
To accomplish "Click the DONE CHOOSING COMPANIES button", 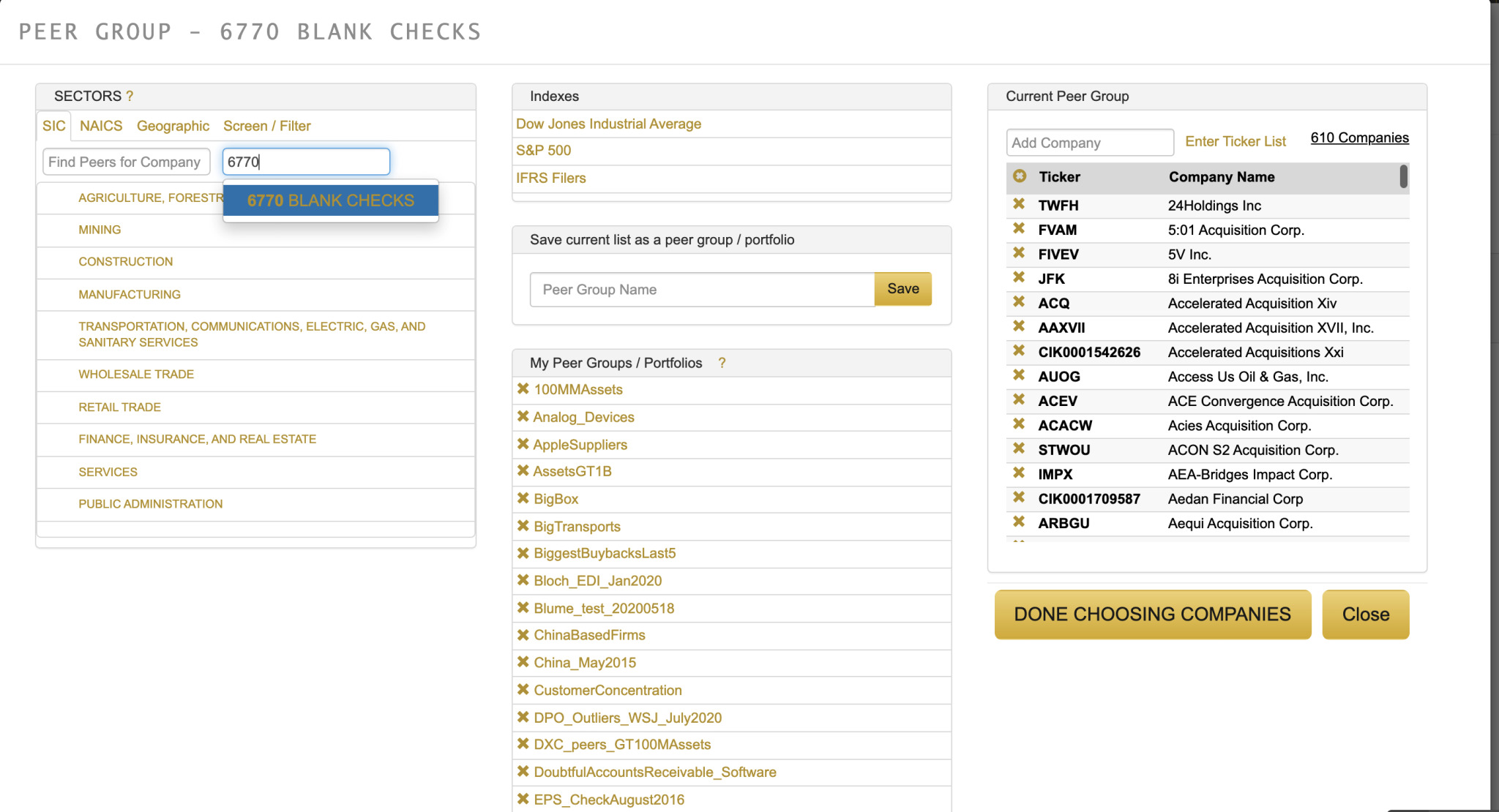I will click(x=1152, y=614).
